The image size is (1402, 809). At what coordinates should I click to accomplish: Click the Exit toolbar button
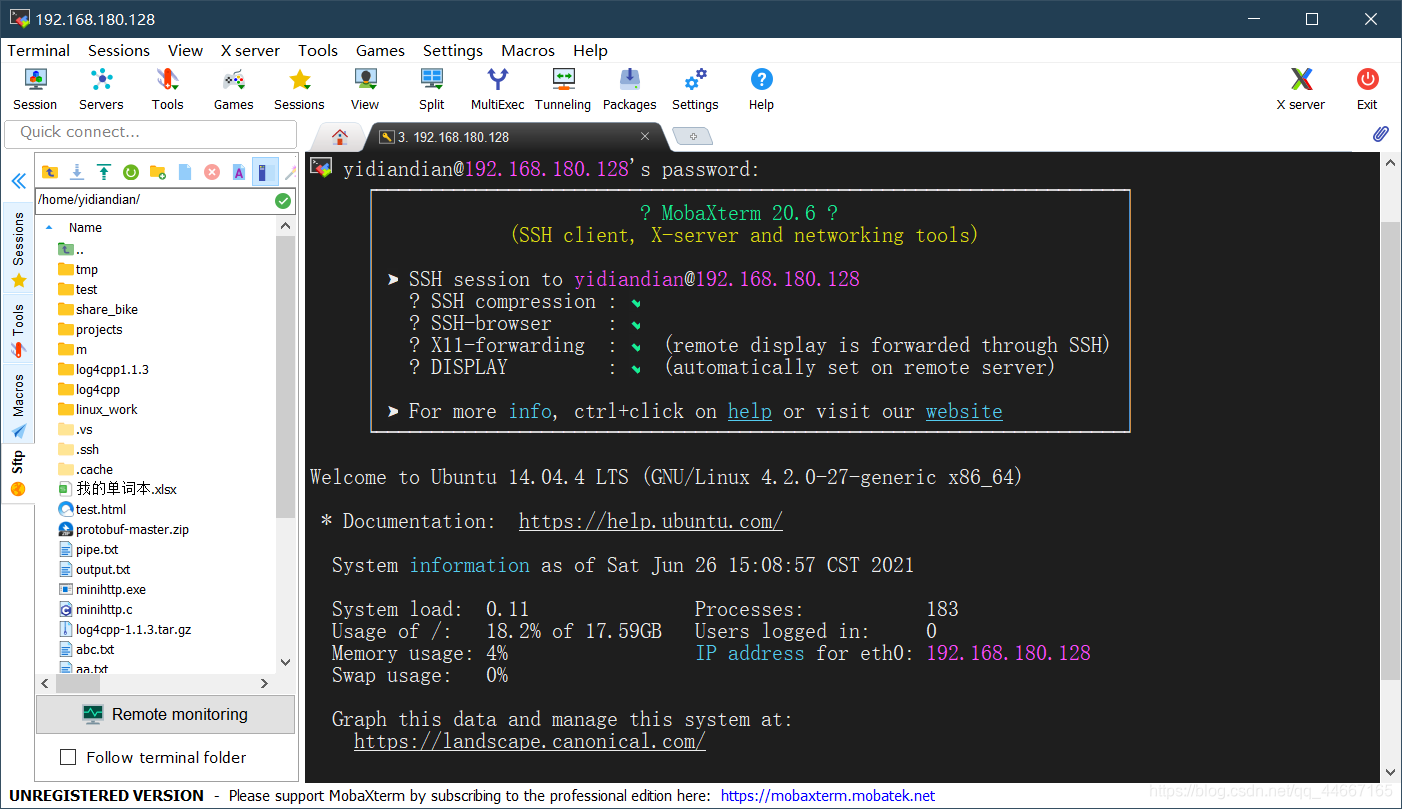point(1367,89)
